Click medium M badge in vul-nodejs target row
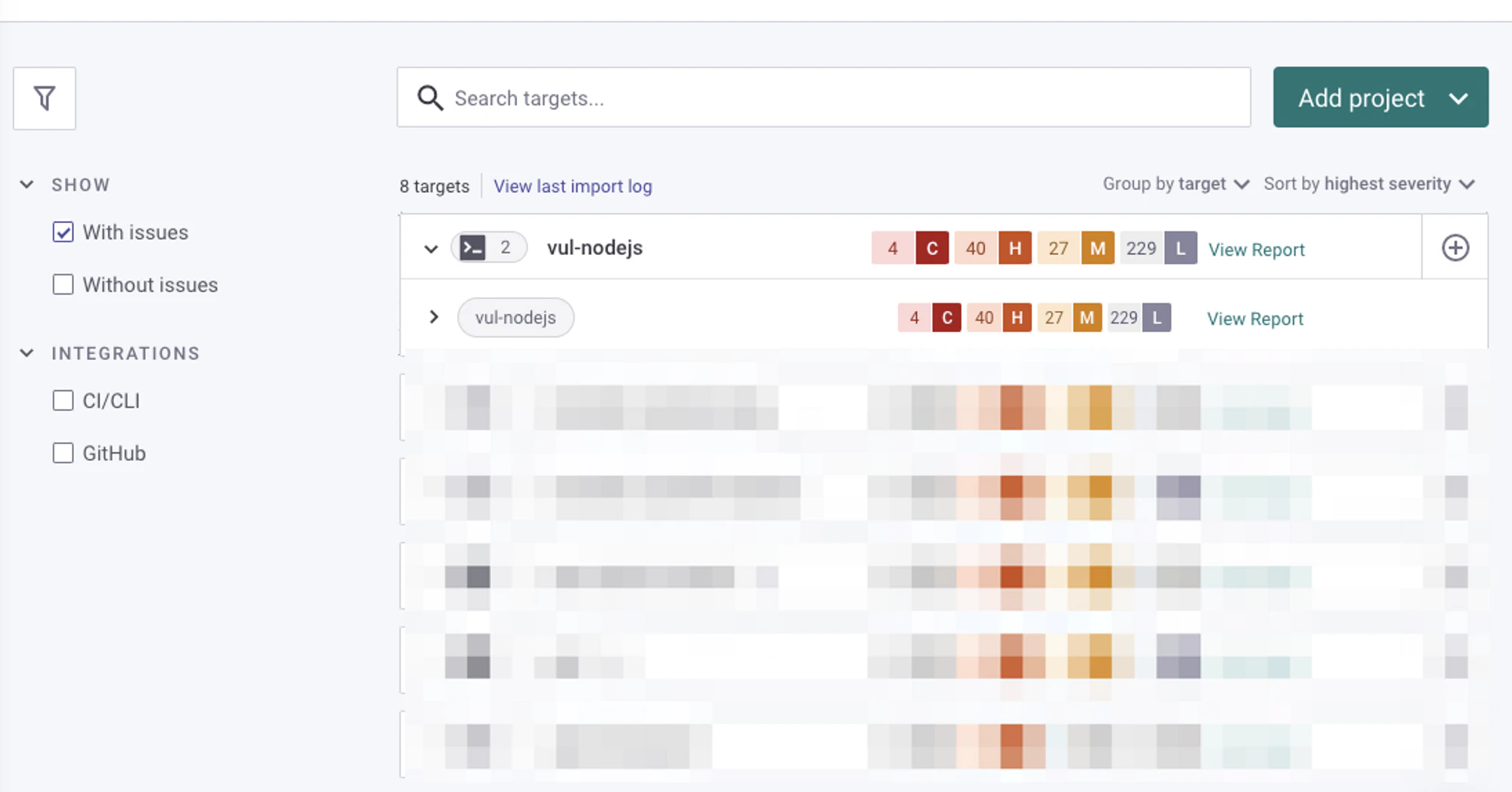 coord(1098,248)
